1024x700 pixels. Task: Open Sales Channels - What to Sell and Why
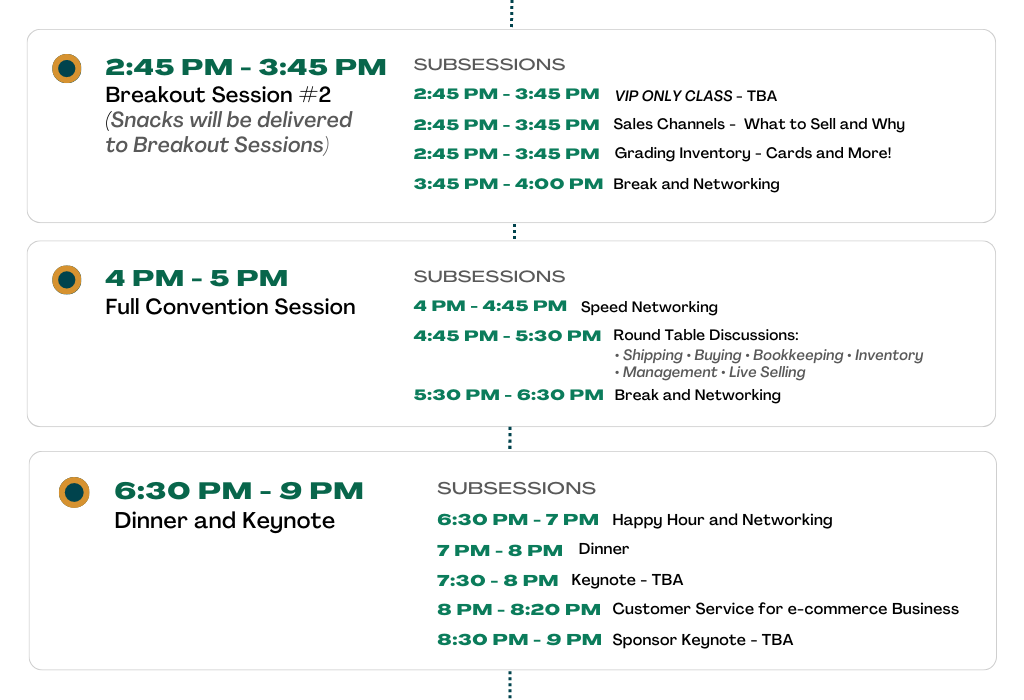(759, 124)
